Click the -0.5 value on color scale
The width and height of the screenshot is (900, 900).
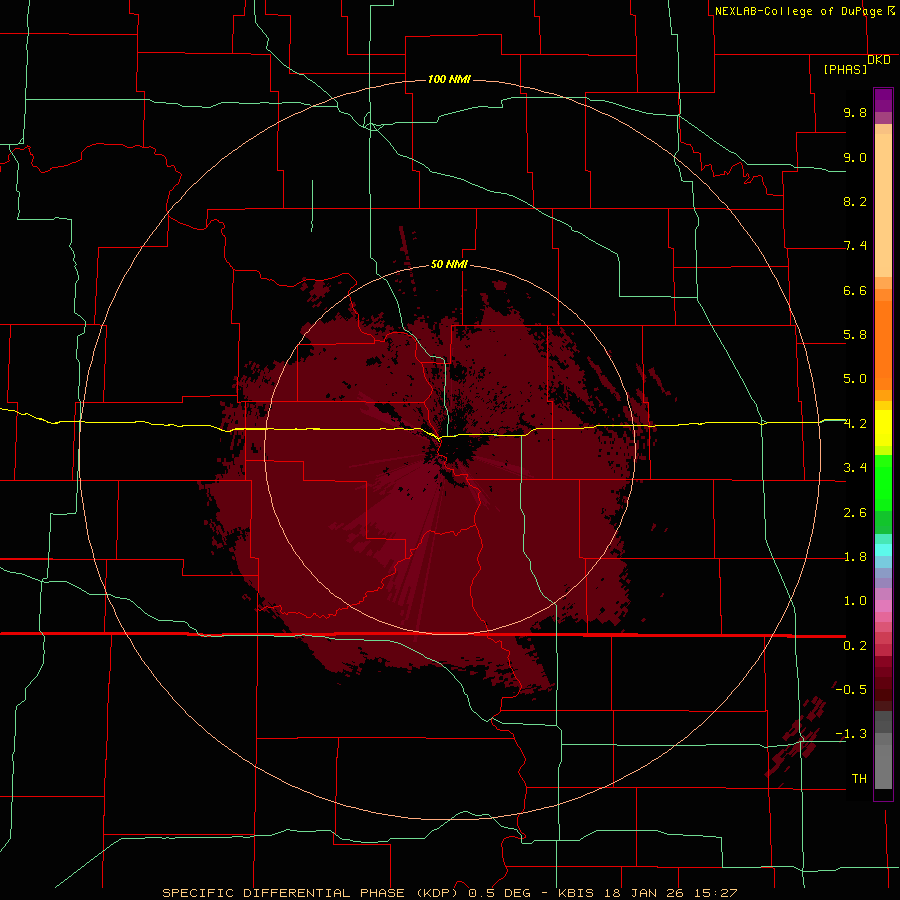point(851,690)
